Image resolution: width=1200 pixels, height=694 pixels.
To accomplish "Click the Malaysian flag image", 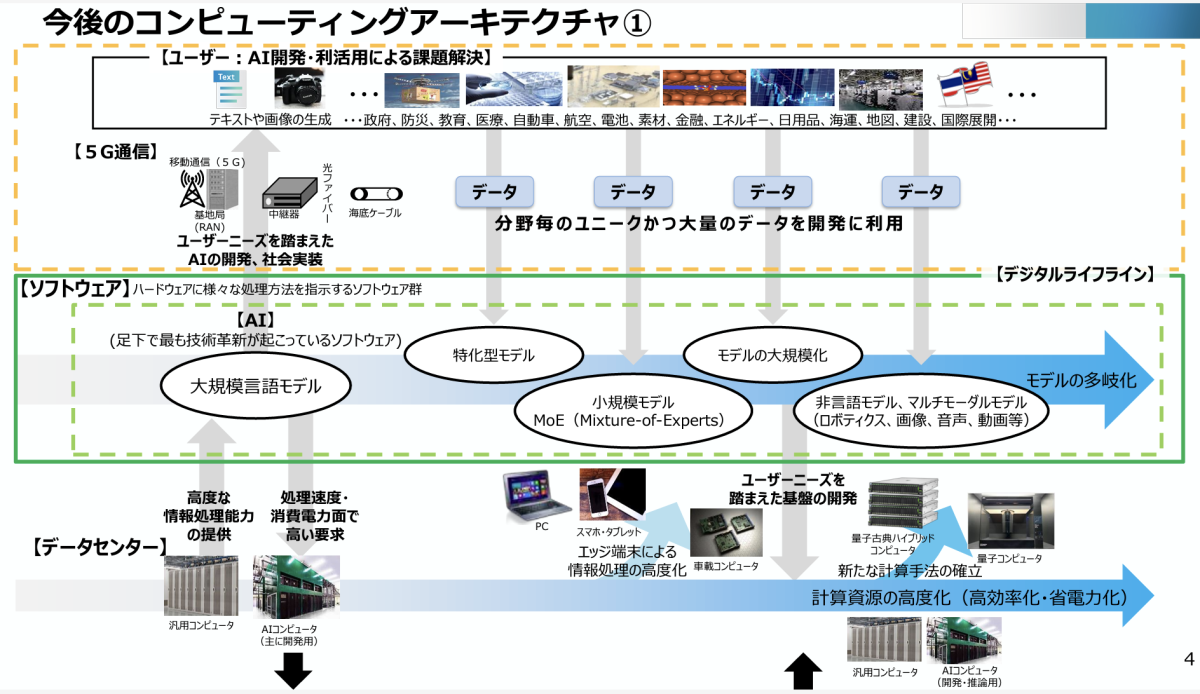I will 962,90.
